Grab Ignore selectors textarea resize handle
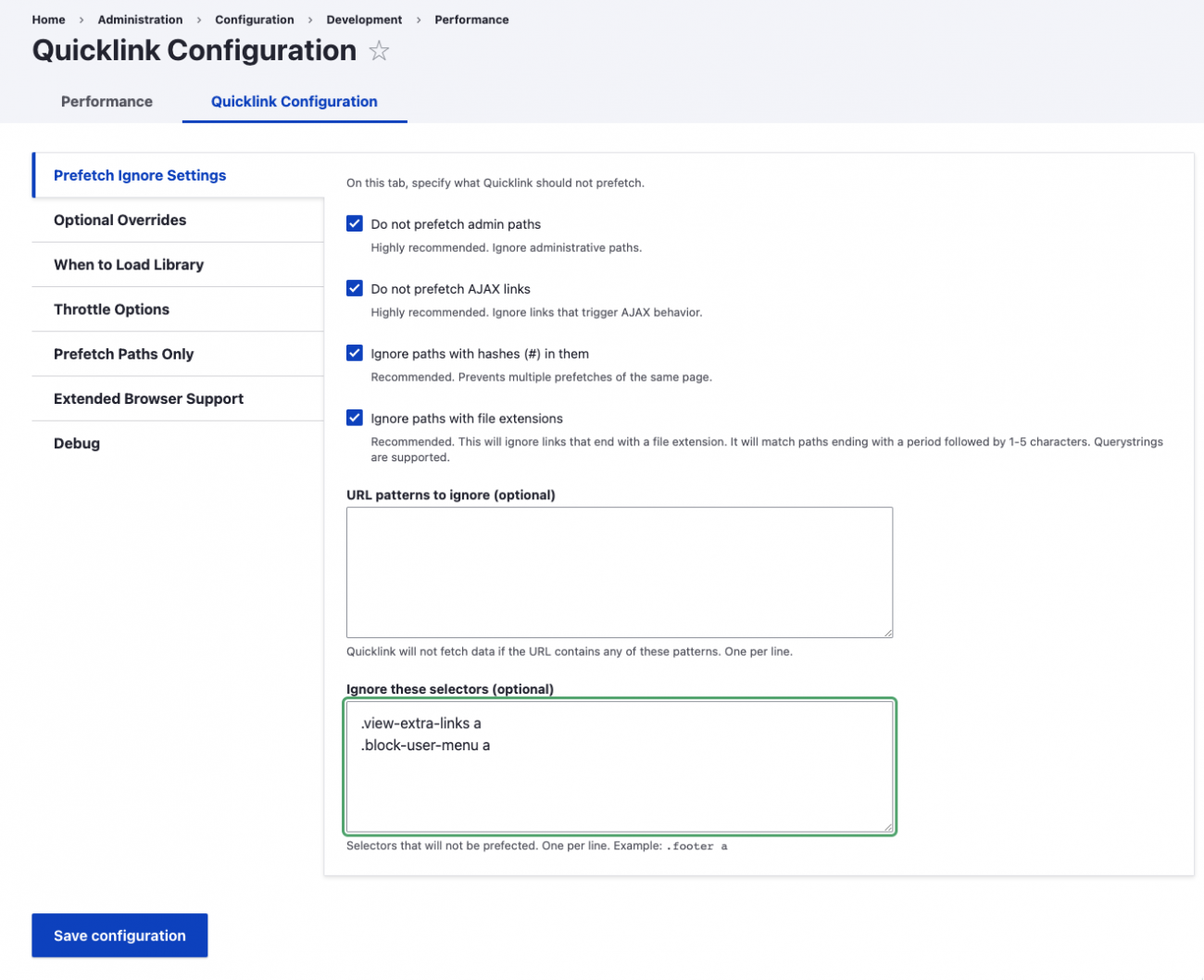 [x=888, y=827]
